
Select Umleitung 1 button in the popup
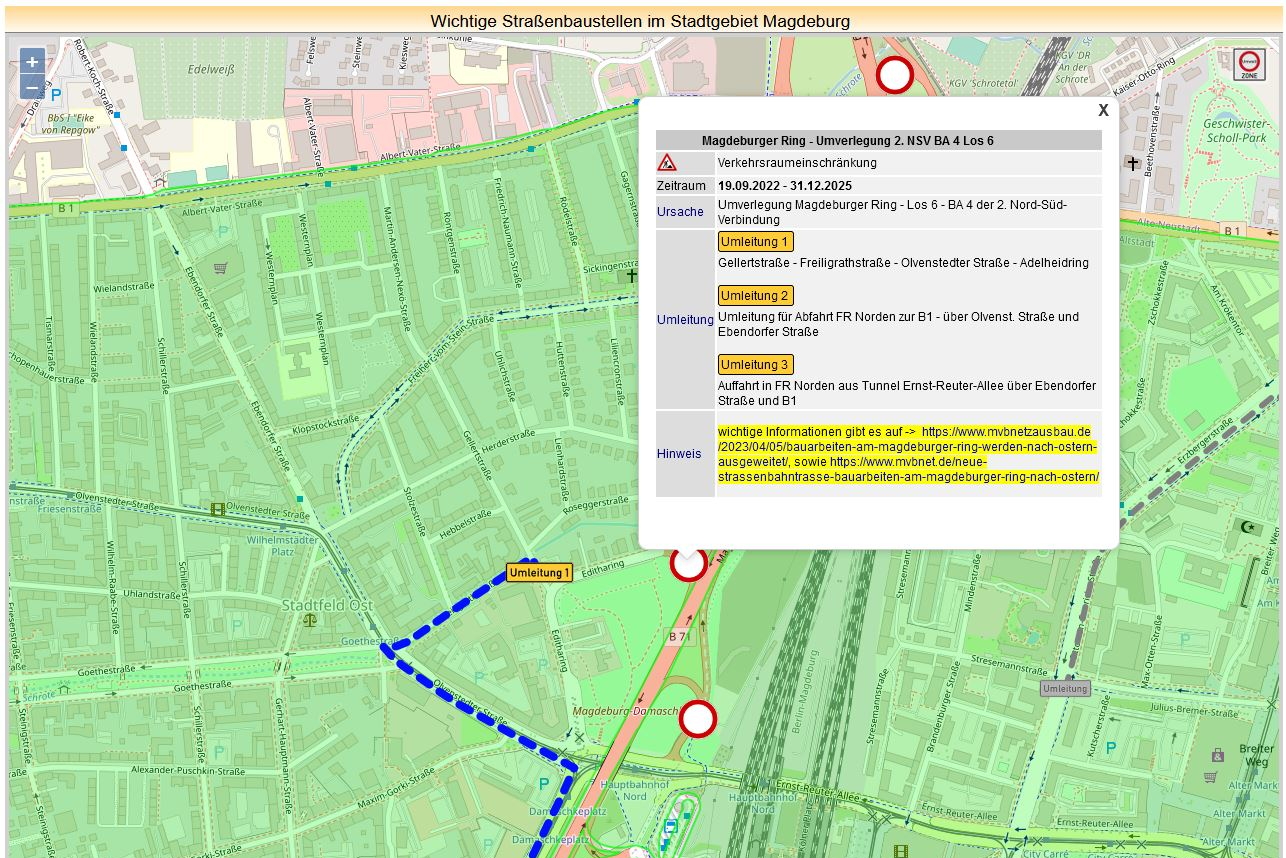pos(755,242)
